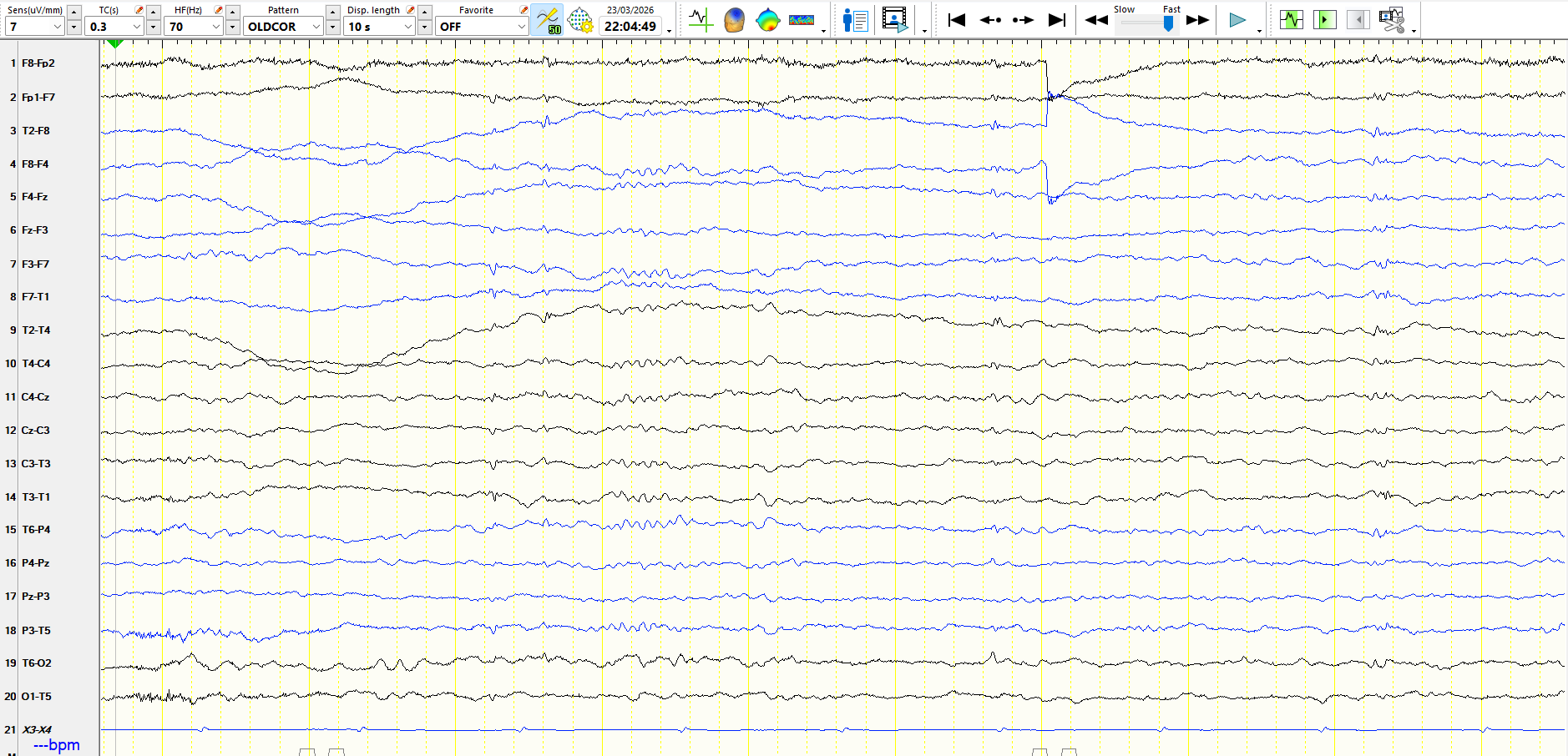Image resolution: width=1568 pixels, height=756 pixels.
Task: Open the Pattern montage dropdown showing OLDCOR
Action: coord(316,27)
